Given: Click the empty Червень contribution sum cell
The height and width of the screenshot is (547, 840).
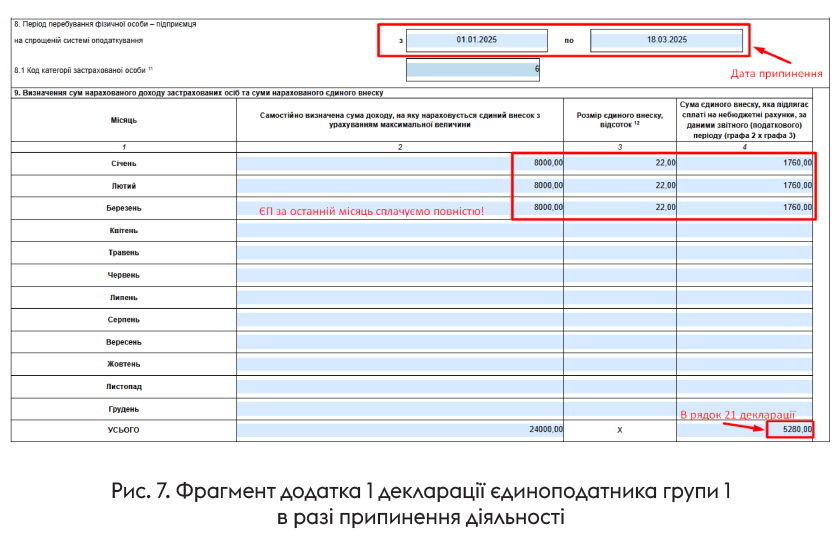Looking at the screenshot, I should pyautogui.click(x=746, y=275).
